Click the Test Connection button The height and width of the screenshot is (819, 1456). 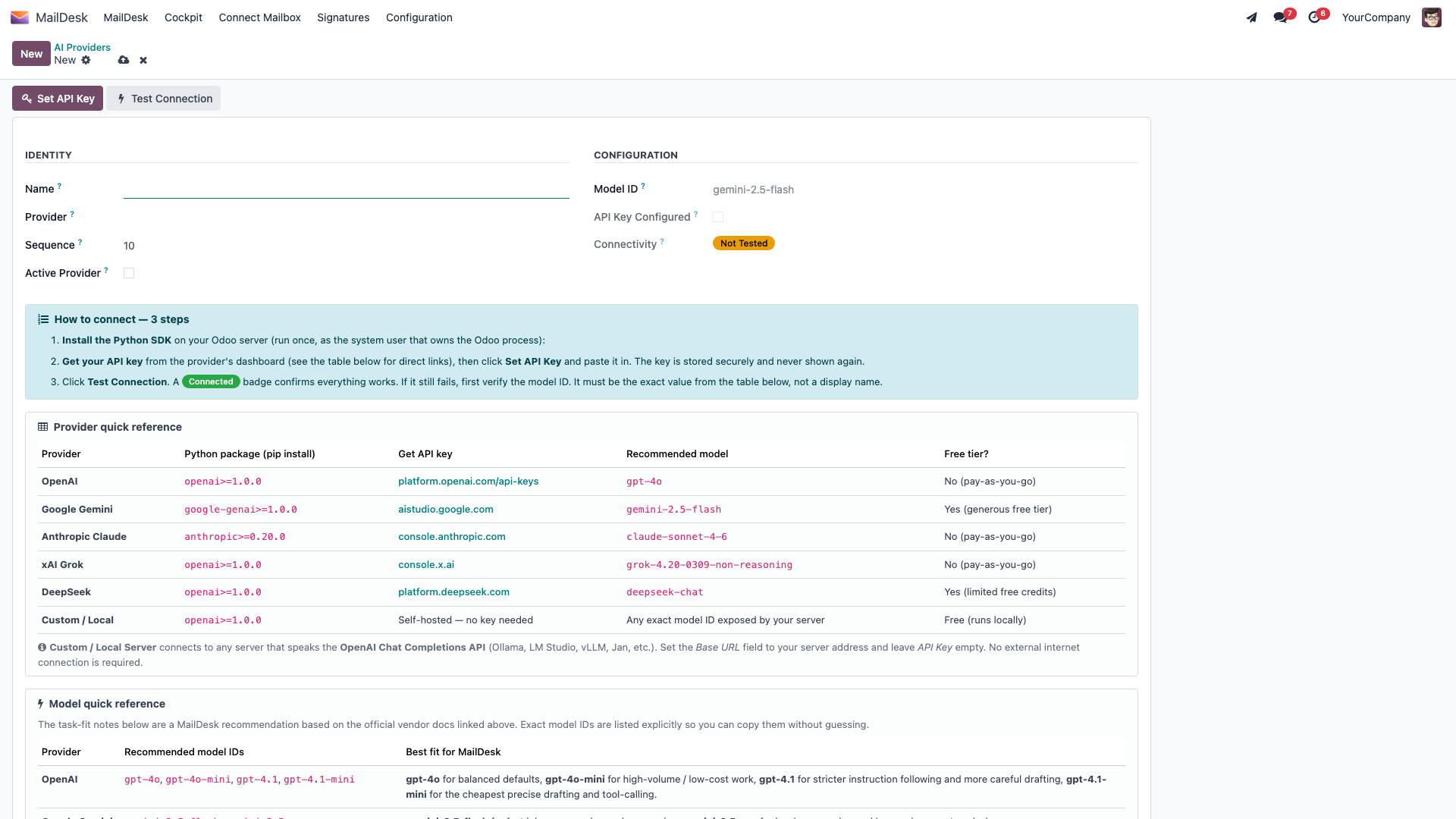[164, 99]
